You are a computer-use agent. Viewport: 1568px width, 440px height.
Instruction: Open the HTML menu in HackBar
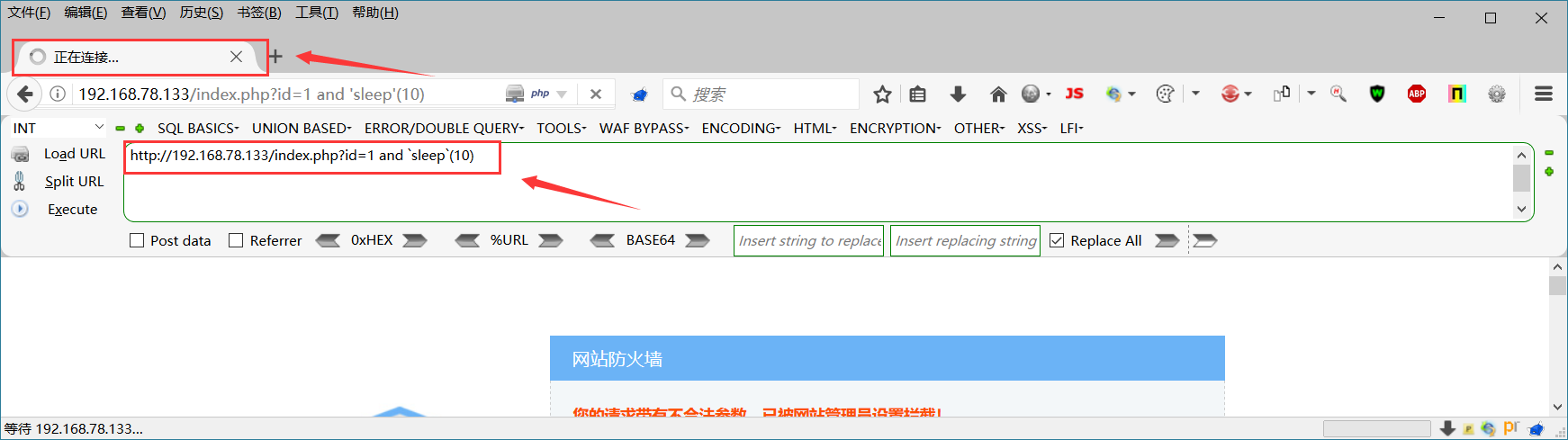click(815, 128)
